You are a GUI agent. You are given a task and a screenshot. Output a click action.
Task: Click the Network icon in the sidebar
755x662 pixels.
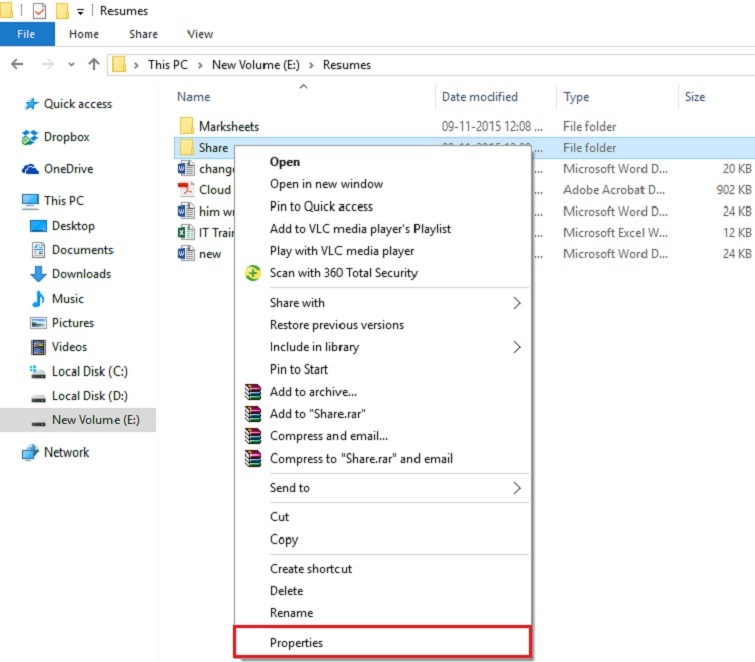(x=30, y=453)
